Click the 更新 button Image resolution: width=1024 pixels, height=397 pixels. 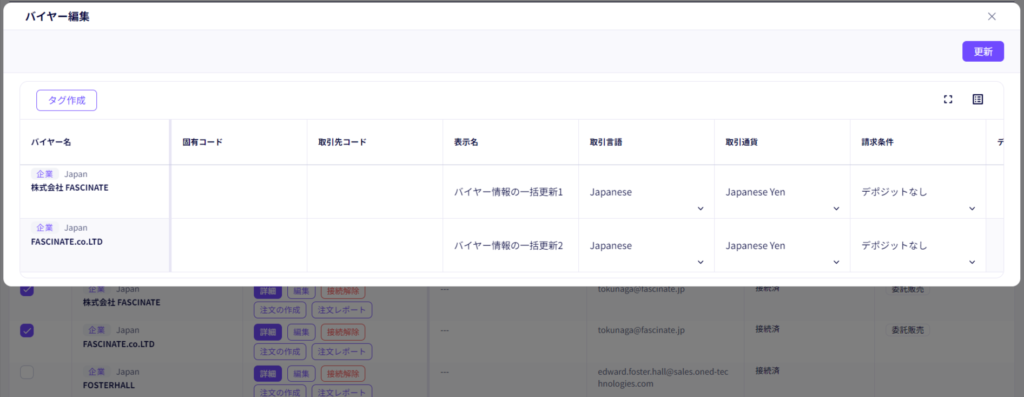983,52
